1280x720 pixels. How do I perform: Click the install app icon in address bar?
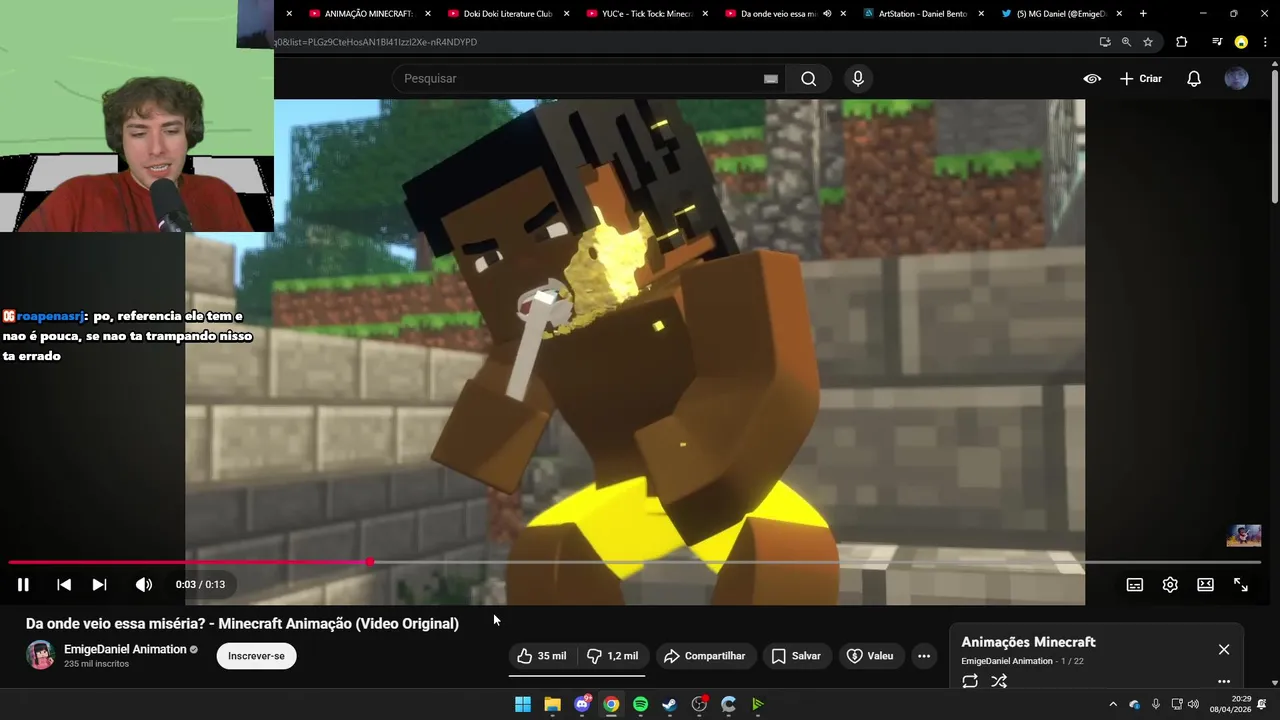pyautogui.click(x=1104, y=42)
